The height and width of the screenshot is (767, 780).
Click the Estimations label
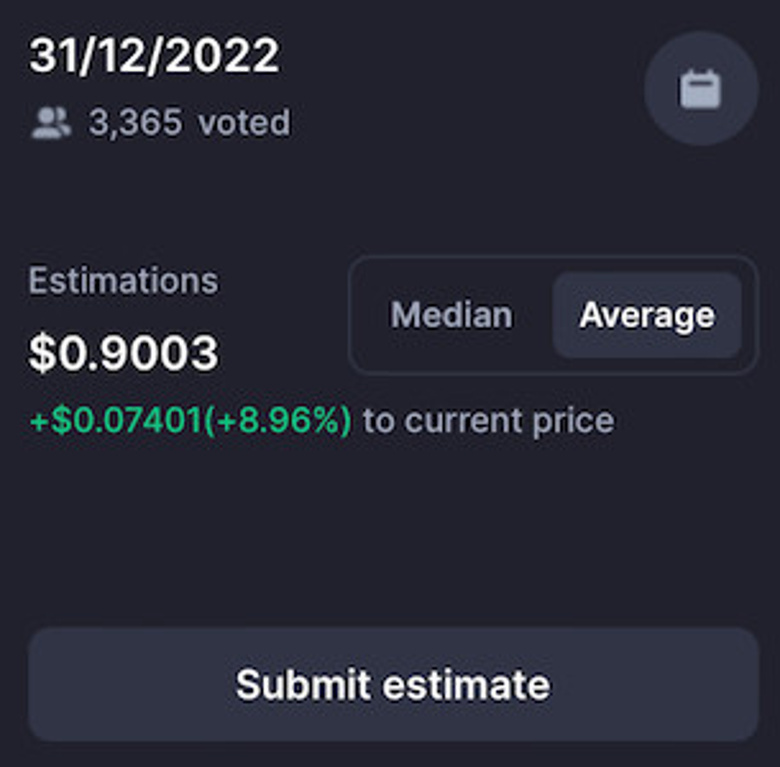pos(123,281)
